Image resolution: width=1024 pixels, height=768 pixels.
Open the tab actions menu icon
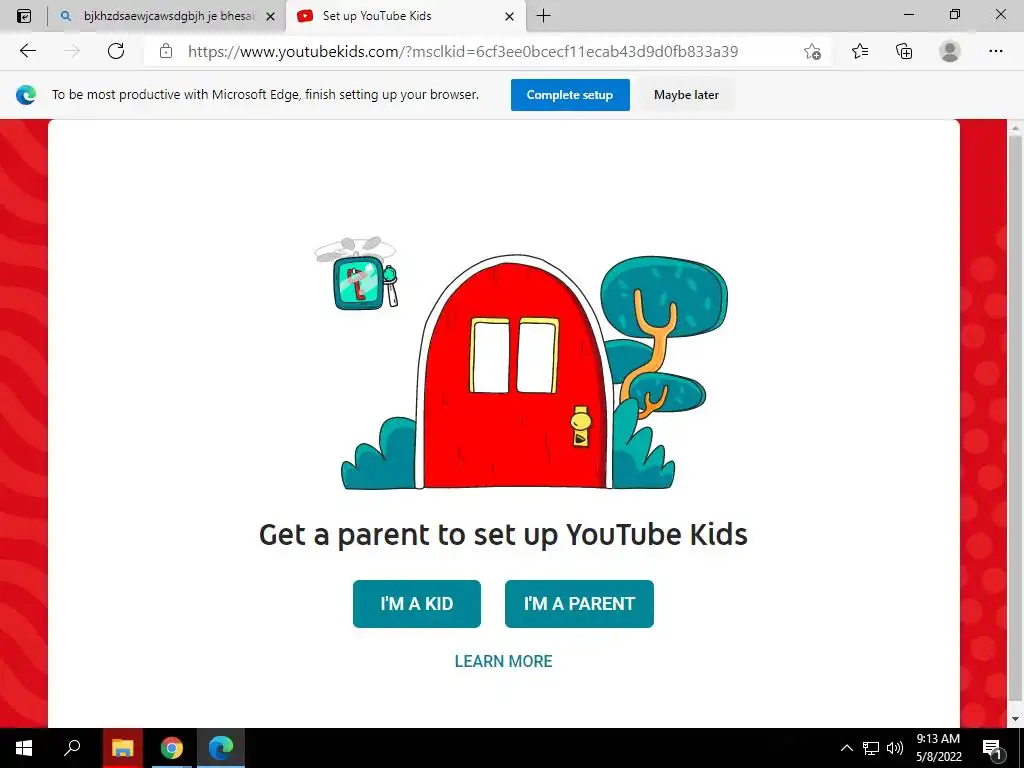[x=24, y=16]
